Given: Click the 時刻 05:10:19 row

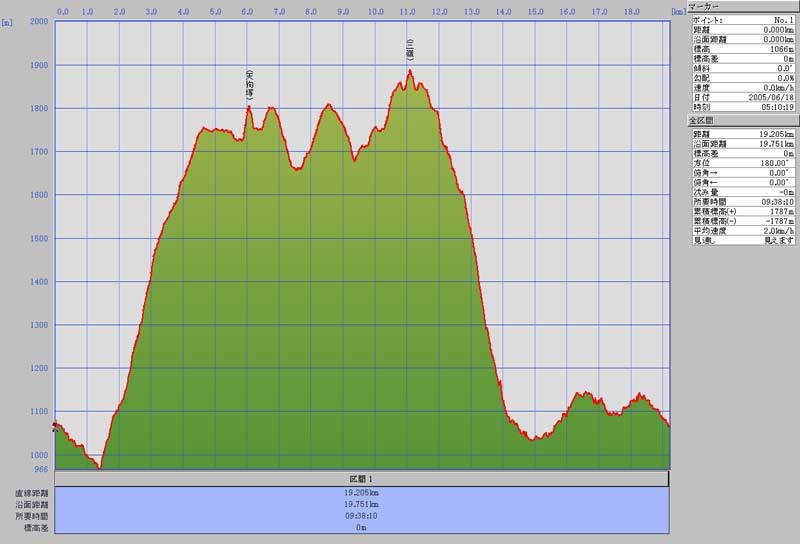Looking at the screenshot, I should coord(743,106).
